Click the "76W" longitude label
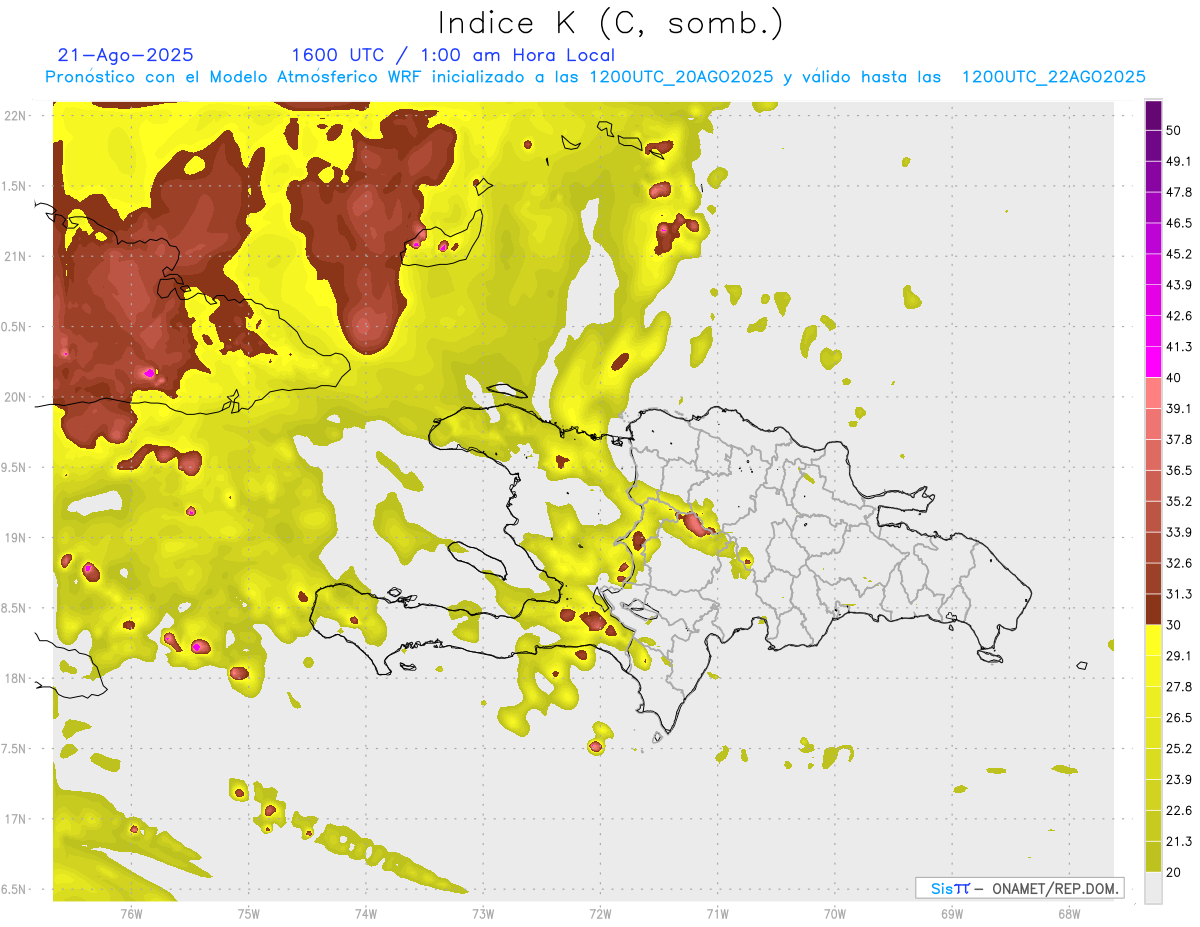Screen dimensions: 1200x927 point(131,913)
